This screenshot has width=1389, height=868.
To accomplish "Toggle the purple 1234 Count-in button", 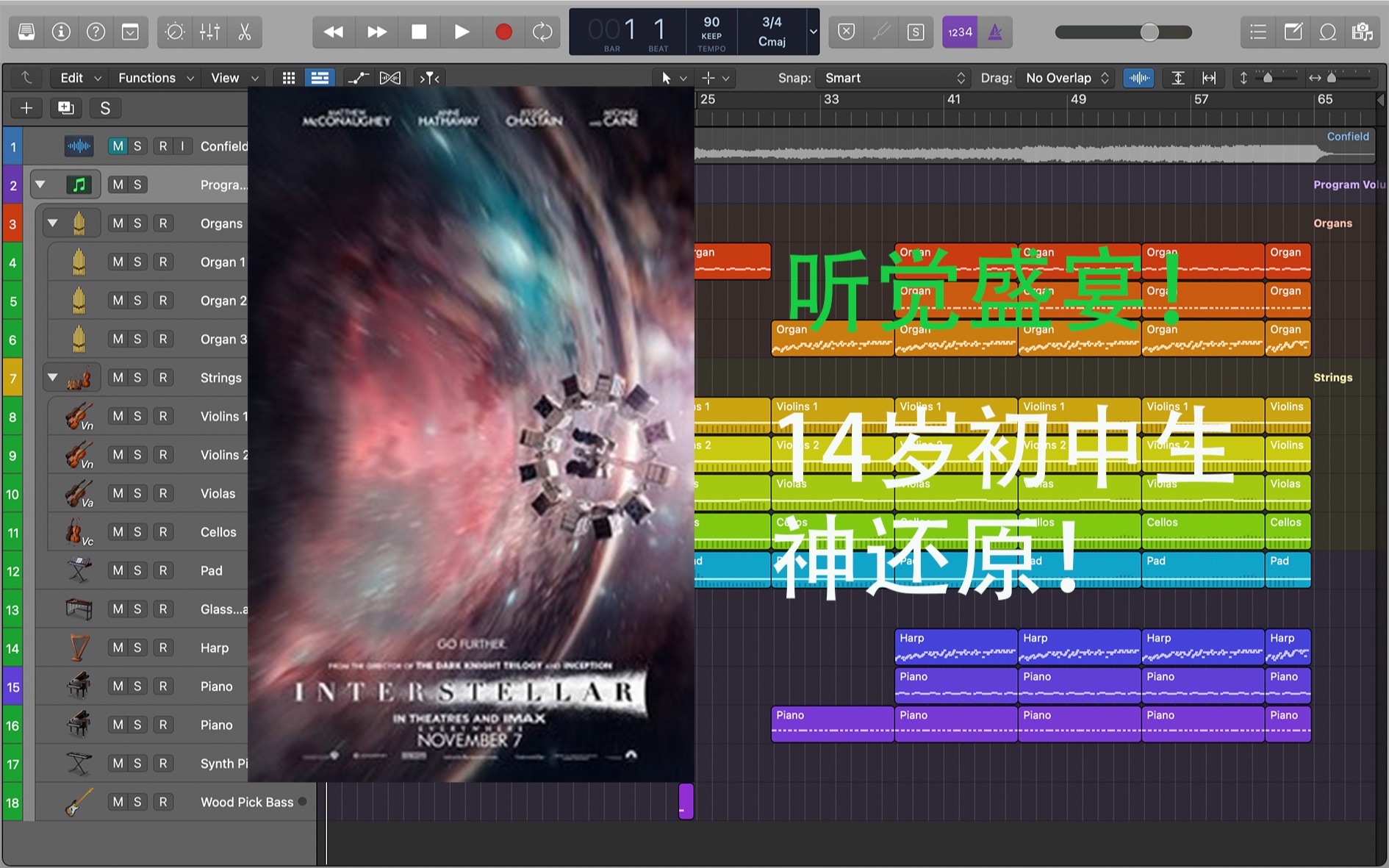I will [960, 32].
